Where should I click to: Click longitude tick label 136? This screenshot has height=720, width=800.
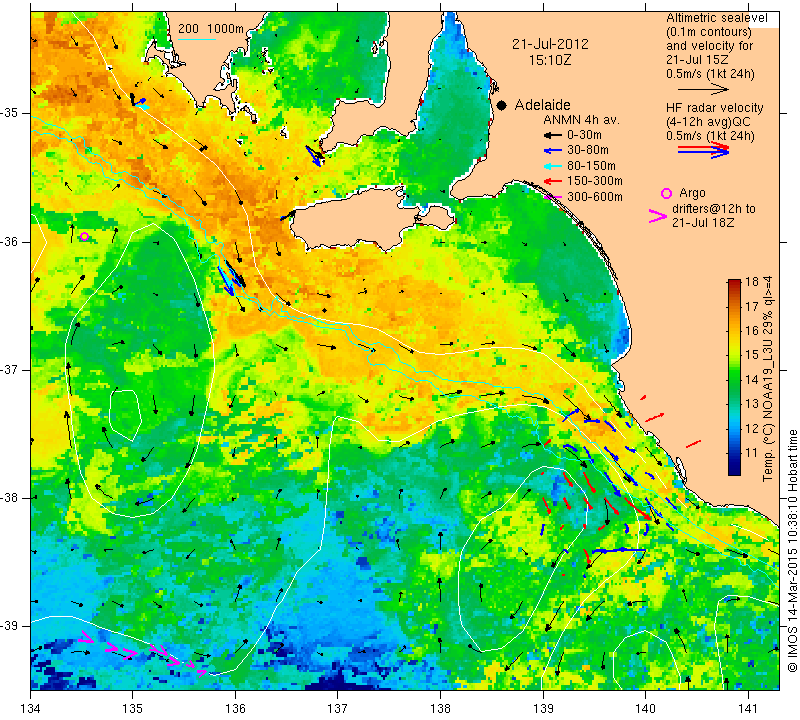pyautogui.click(x=235, y=709)
